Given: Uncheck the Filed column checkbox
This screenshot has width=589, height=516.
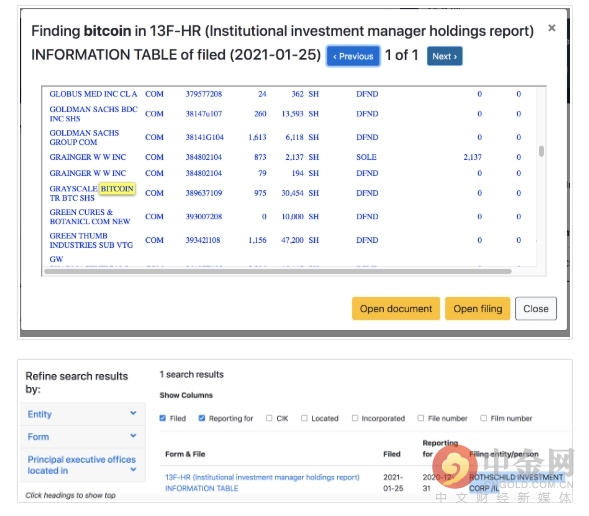Looking at the screenshot, I should tap(162, 418).
